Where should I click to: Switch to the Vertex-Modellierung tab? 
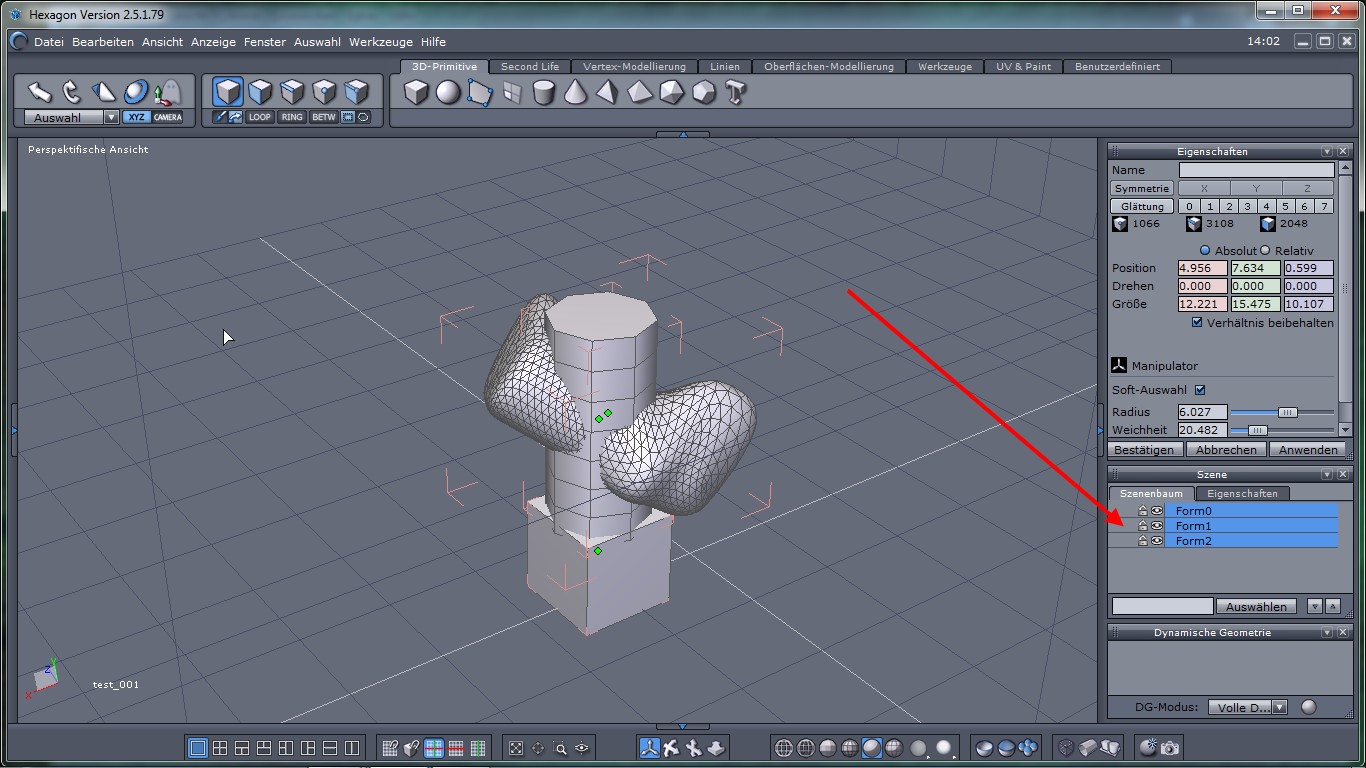coord(634,66)
